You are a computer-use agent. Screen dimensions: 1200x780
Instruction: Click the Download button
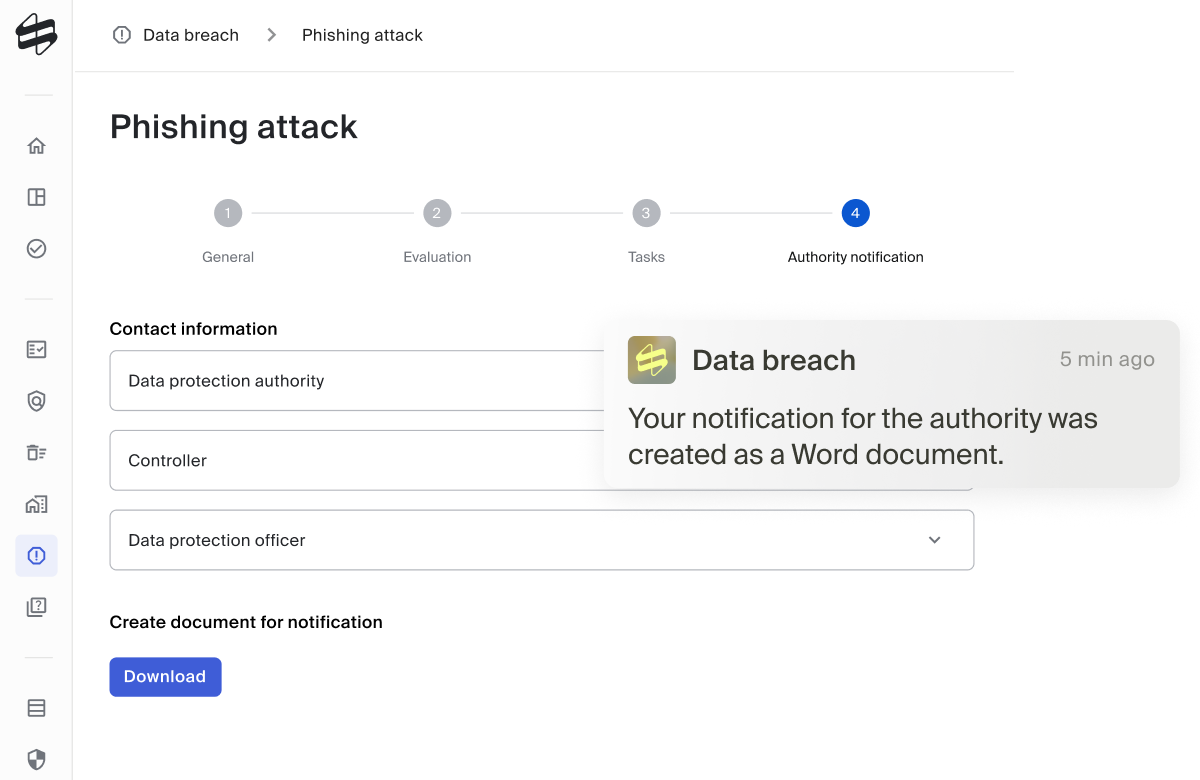(165, 677)
